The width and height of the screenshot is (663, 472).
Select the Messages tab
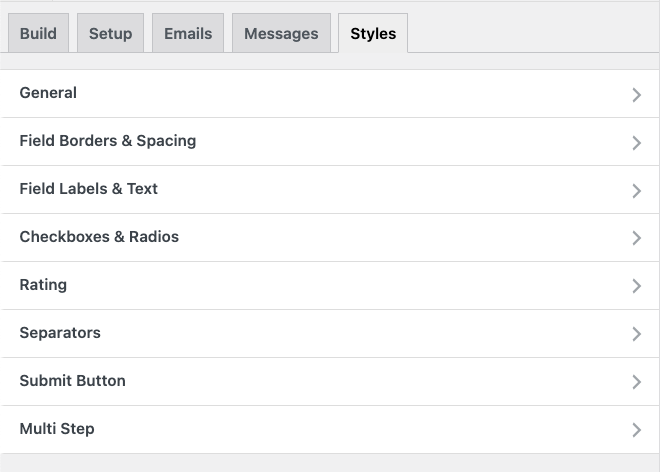[x=281, y=33]
